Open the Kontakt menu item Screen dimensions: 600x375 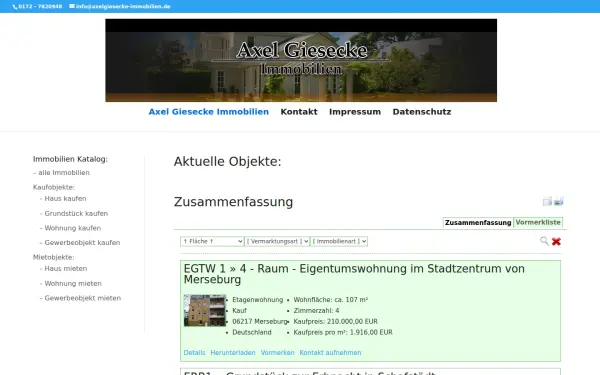click(x=299, y=112)
